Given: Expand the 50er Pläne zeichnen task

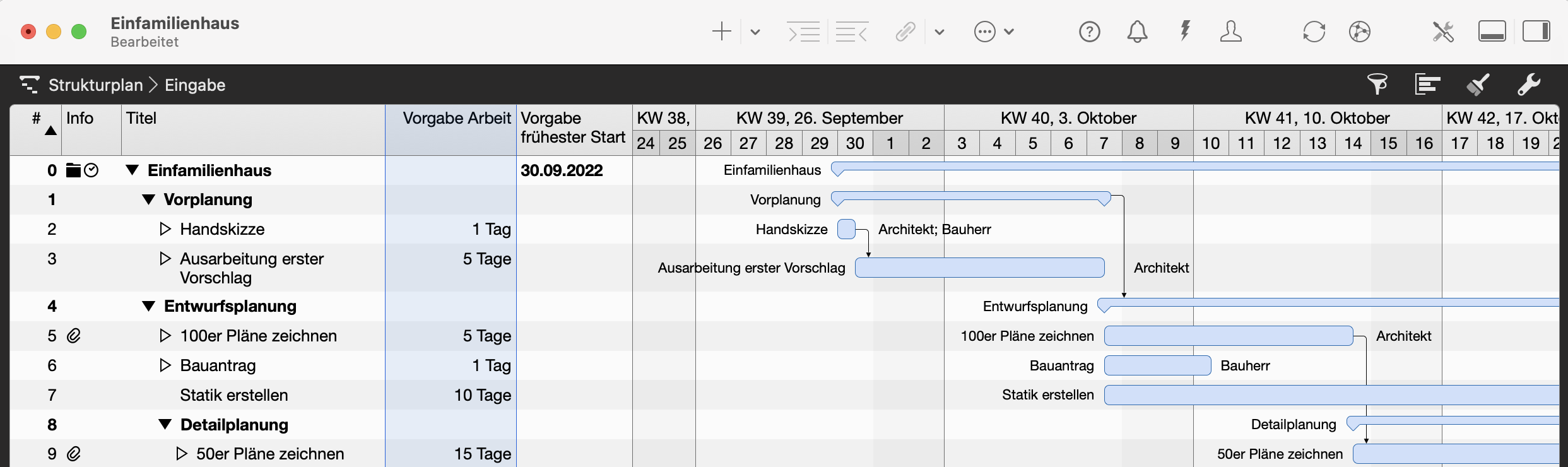Looking at the screenshot, I should click(182, 454).
